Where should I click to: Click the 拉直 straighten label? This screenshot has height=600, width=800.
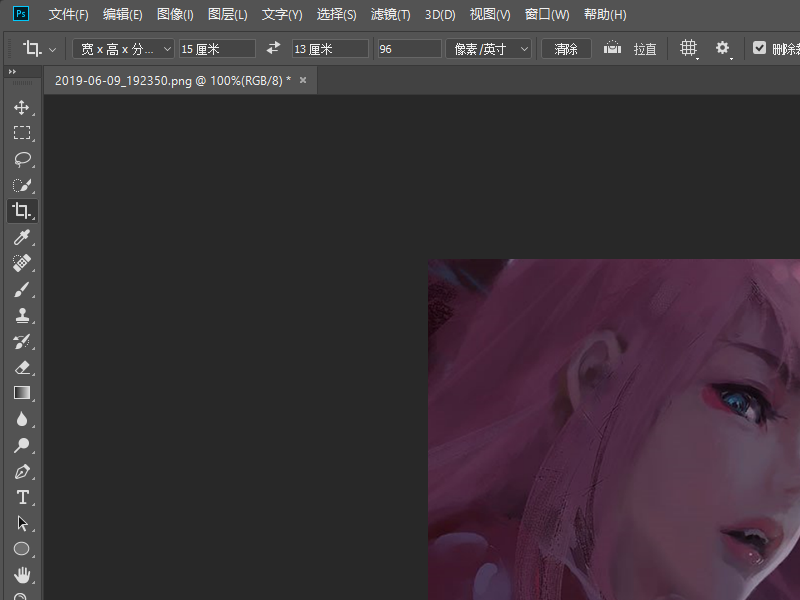coord(645,49)
